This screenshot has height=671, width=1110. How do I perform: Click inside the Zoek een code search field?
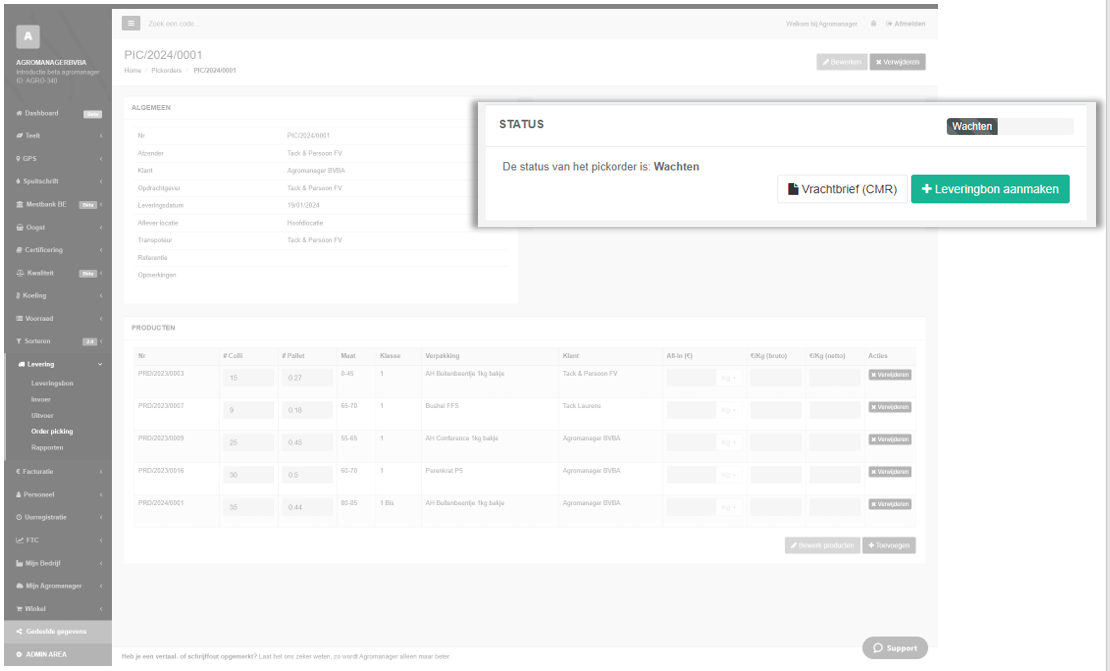(x=200, y=23)
